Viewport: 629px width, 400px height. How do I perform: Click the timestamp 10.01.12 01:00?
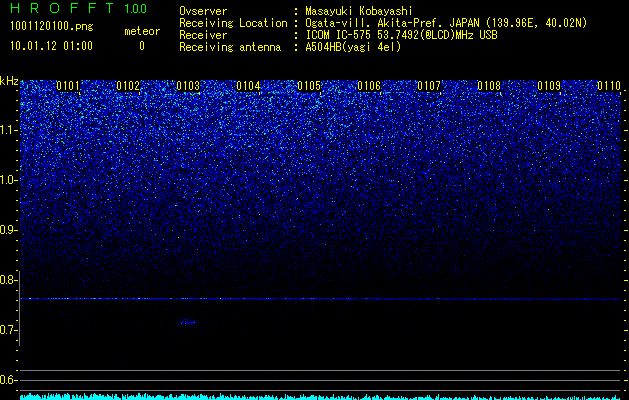point(51,46)
